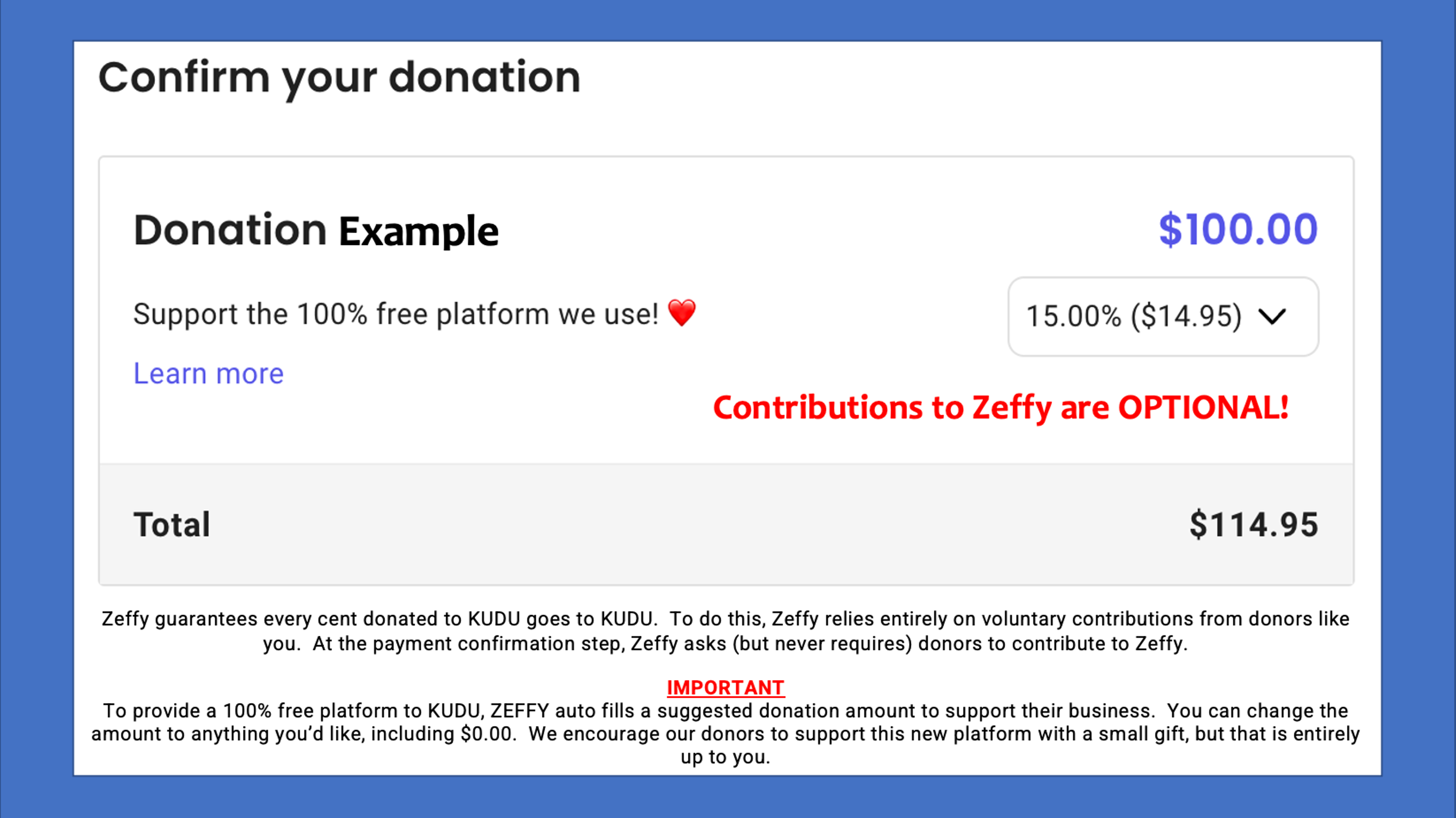The image size is (1456, 818).
Task: Click the bold Total label
Action: (172, 525)
